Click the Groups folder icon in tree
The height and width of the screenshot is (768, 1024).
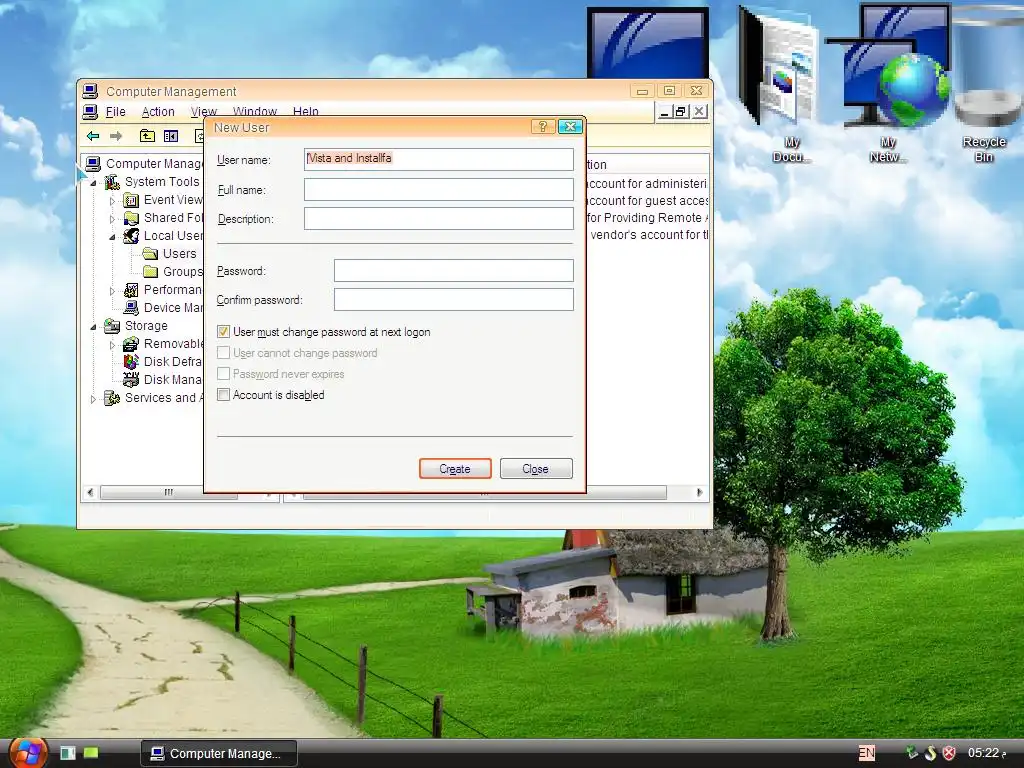coord(150,272)
